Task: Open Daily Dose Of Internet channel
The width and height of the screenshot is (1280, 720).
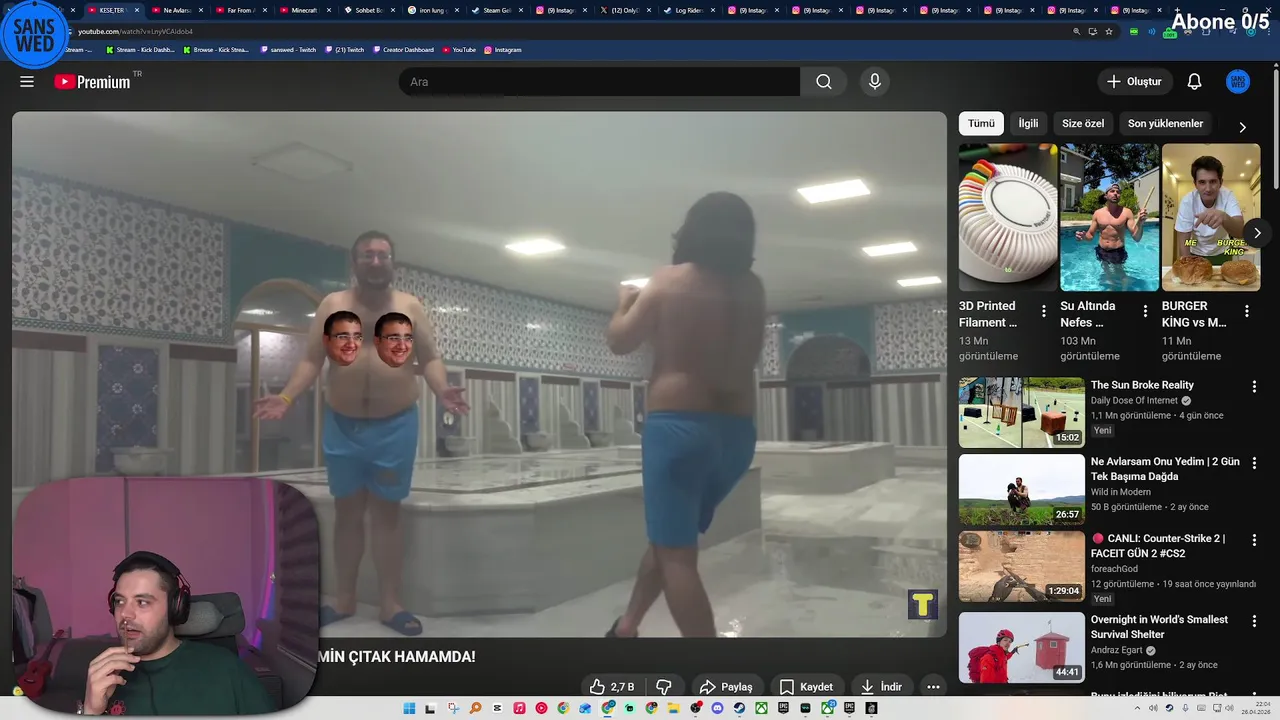Action: point(1134,401)
